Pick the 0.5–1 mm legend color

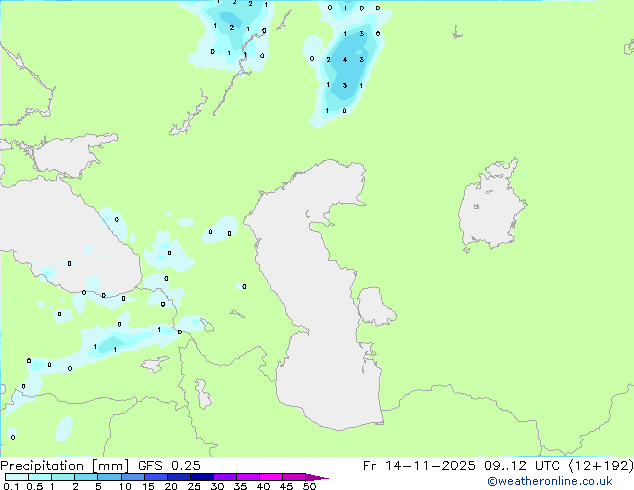(40, 477)
